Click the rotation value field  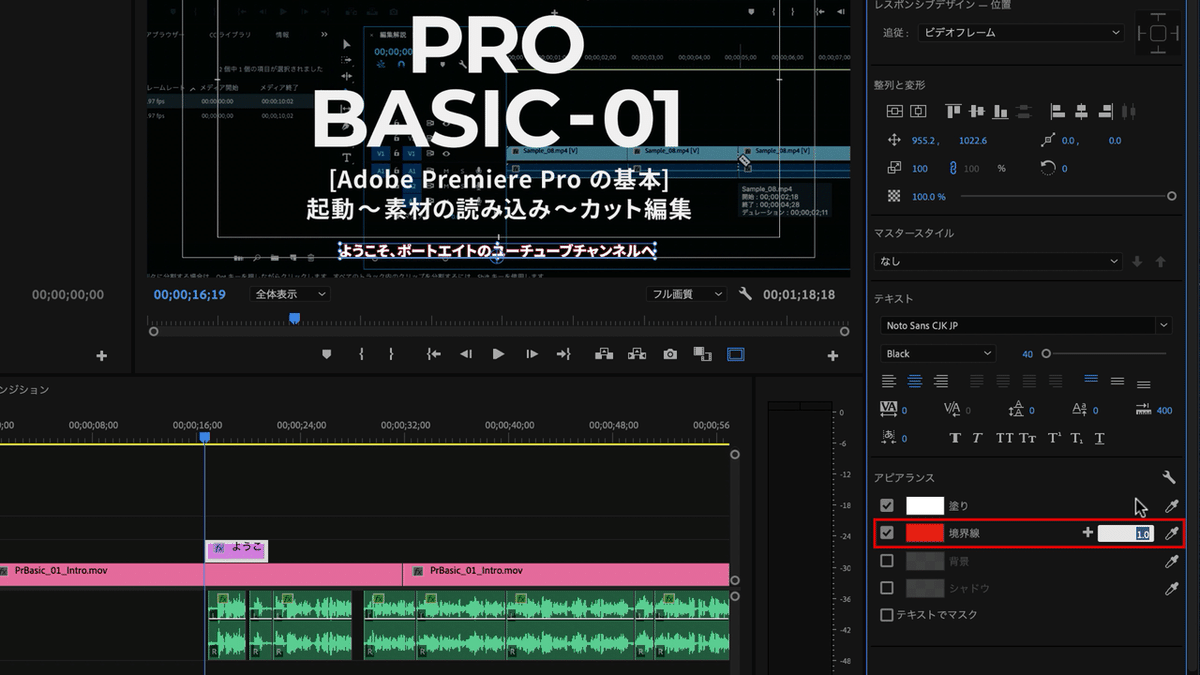pyautogui.click(x=1064, y=169)
